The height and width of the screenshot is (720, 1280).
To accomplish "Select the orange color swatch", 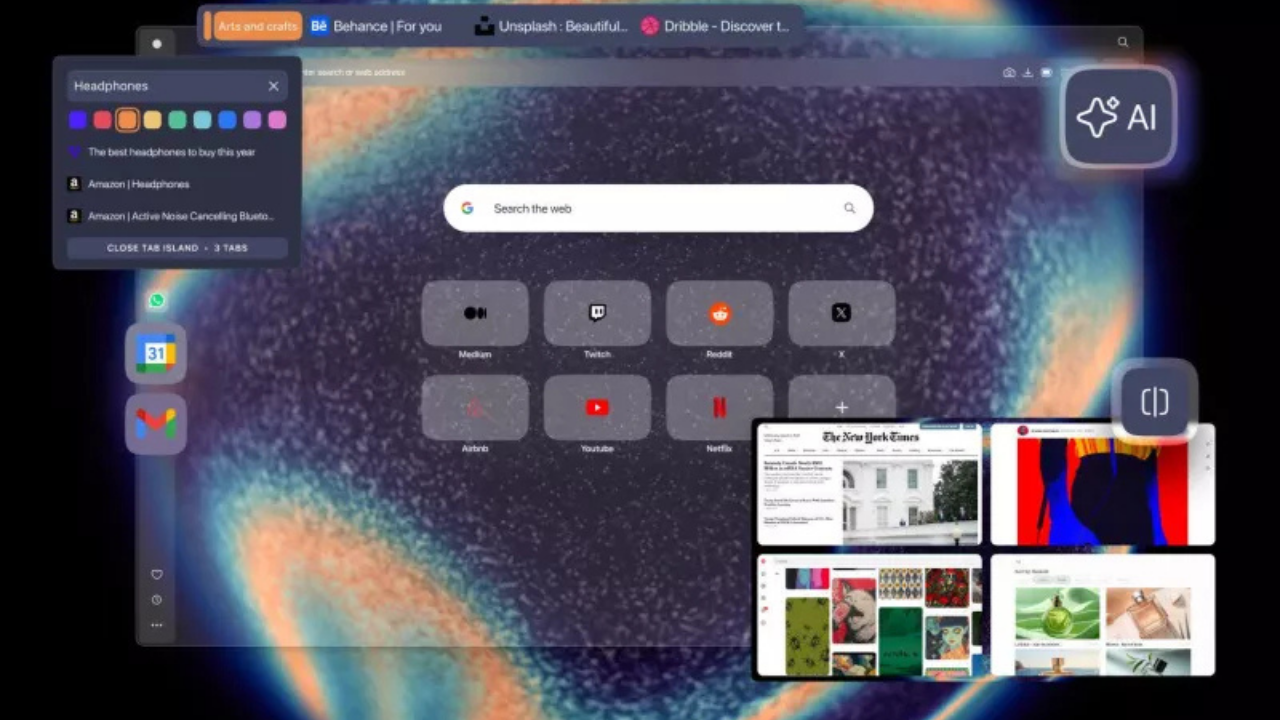I will click(127, 120).
